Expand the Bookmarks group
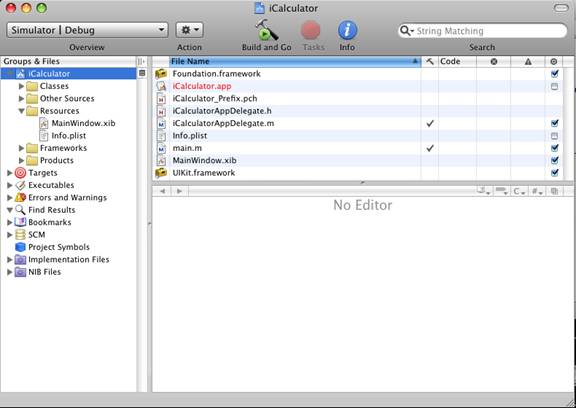This screenshot has width=576, height=408. (10, 222)
